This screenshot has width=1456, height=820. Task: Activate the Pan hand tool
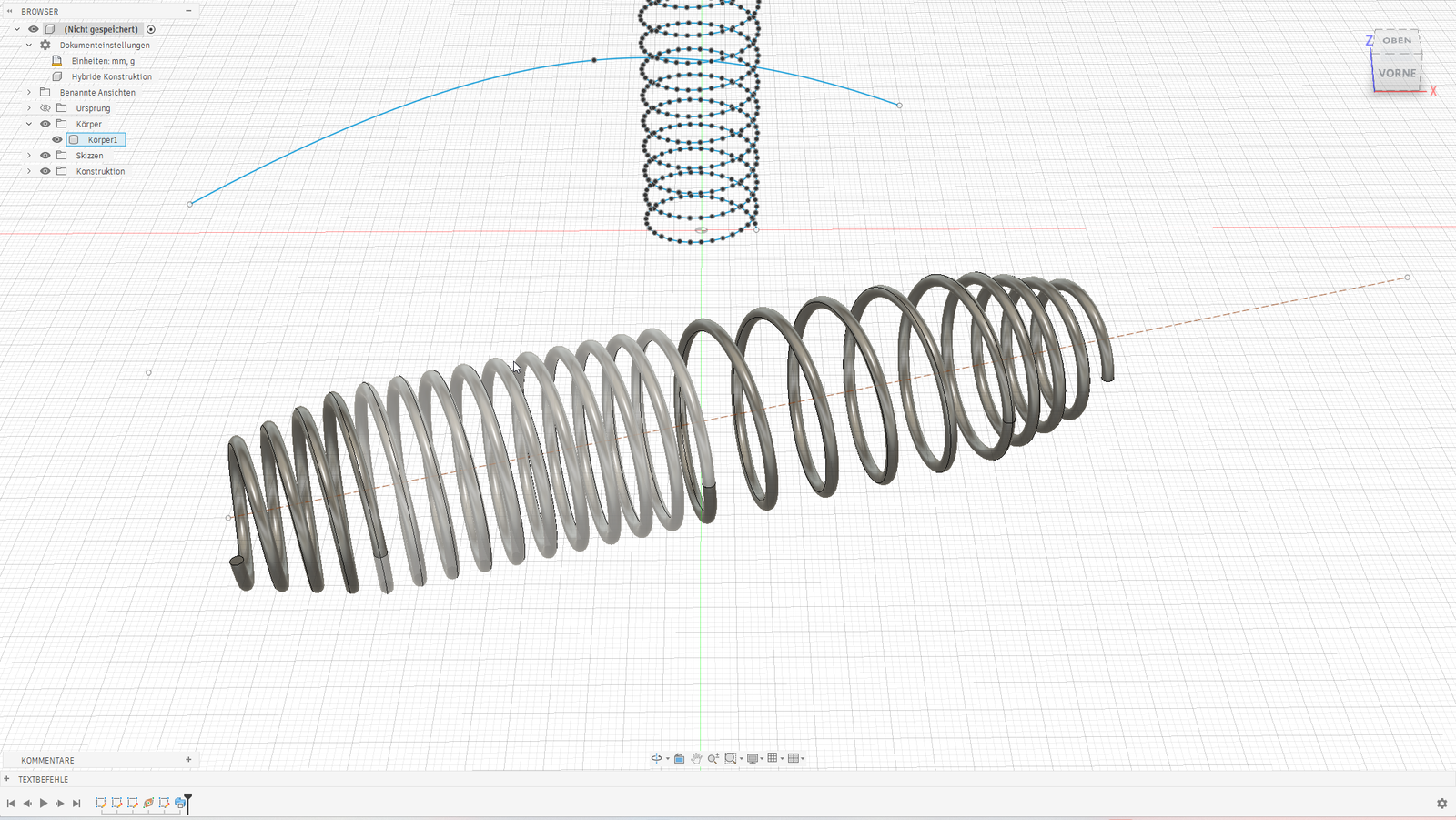[696, 758]
